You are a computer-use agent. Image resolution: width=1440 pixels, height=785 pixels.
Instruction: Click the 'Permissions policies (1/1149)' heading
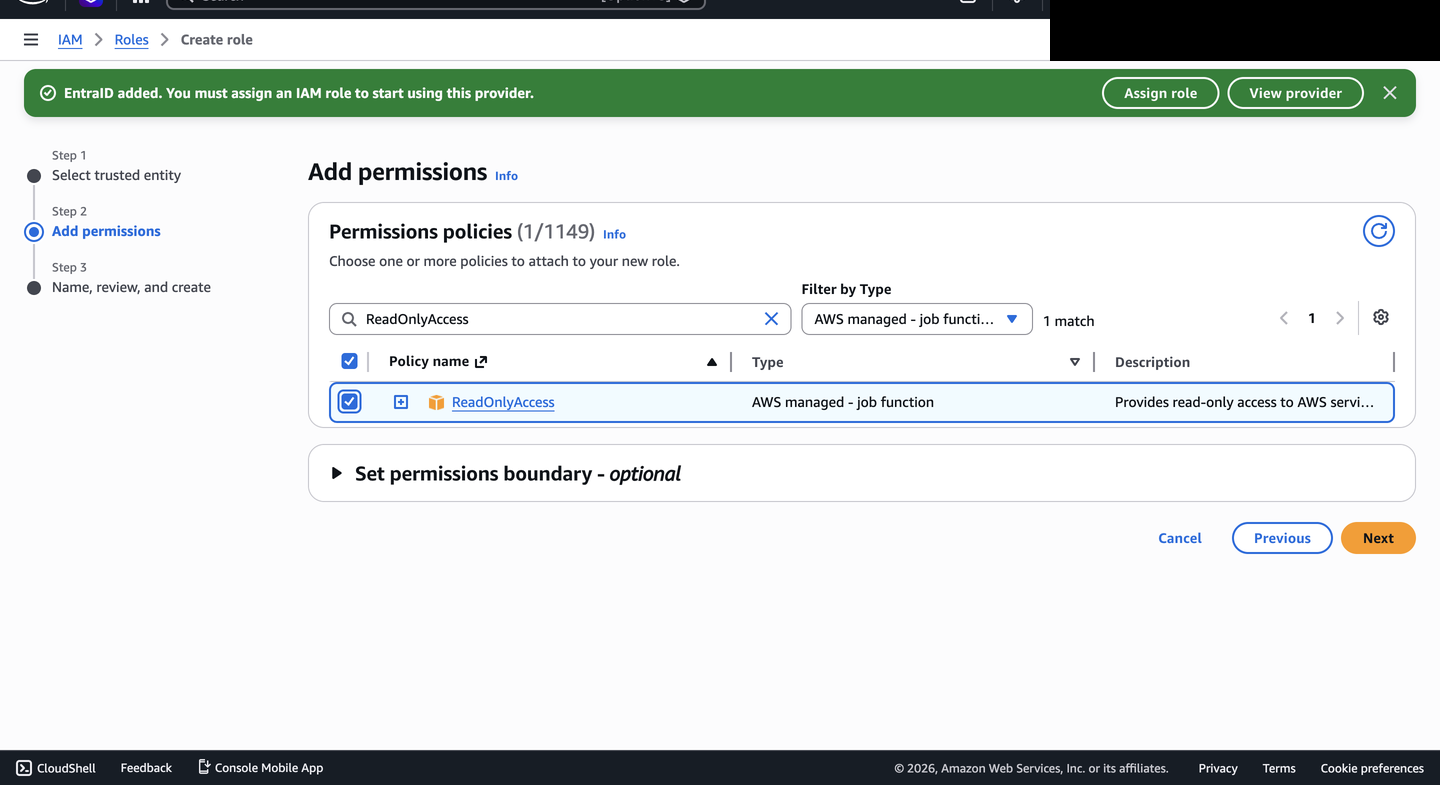(x=462, y=232)
